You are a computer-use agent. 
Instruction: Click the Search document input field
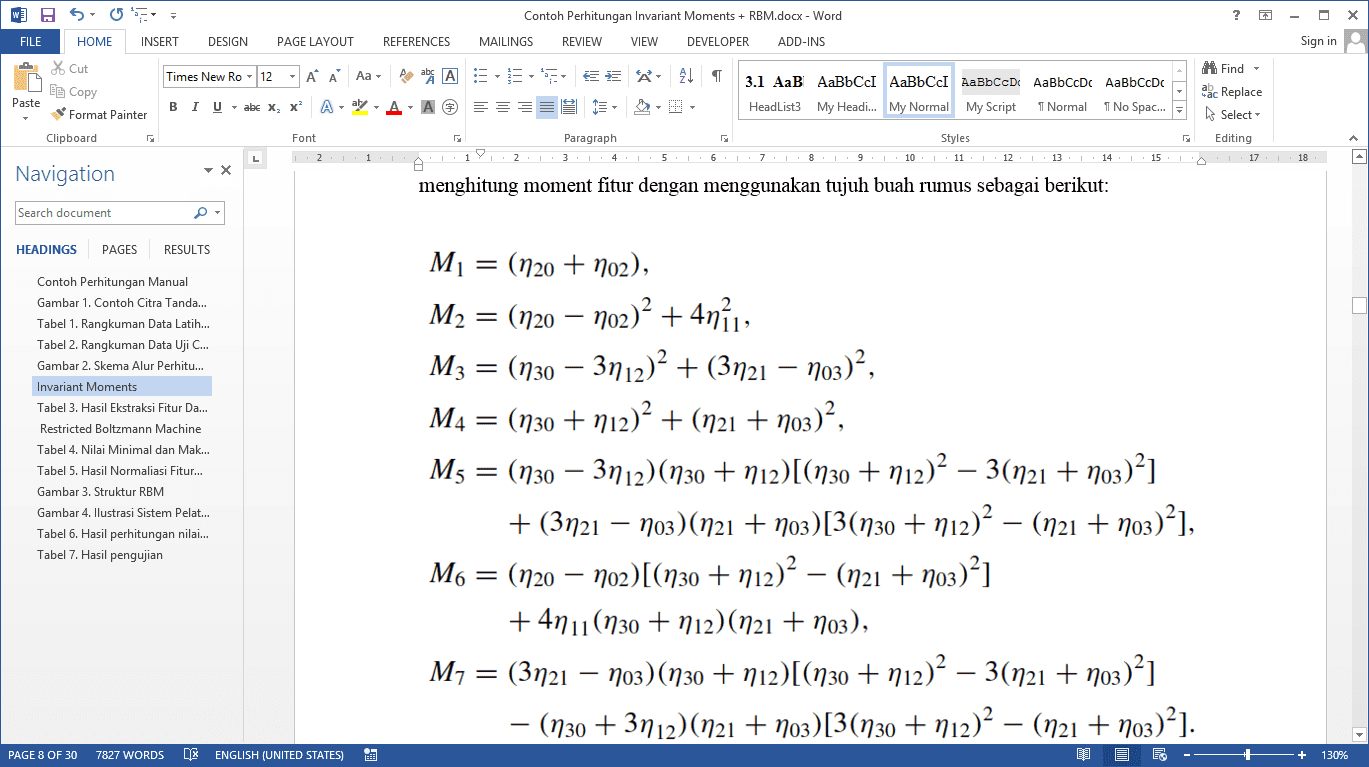click(102, 213)
